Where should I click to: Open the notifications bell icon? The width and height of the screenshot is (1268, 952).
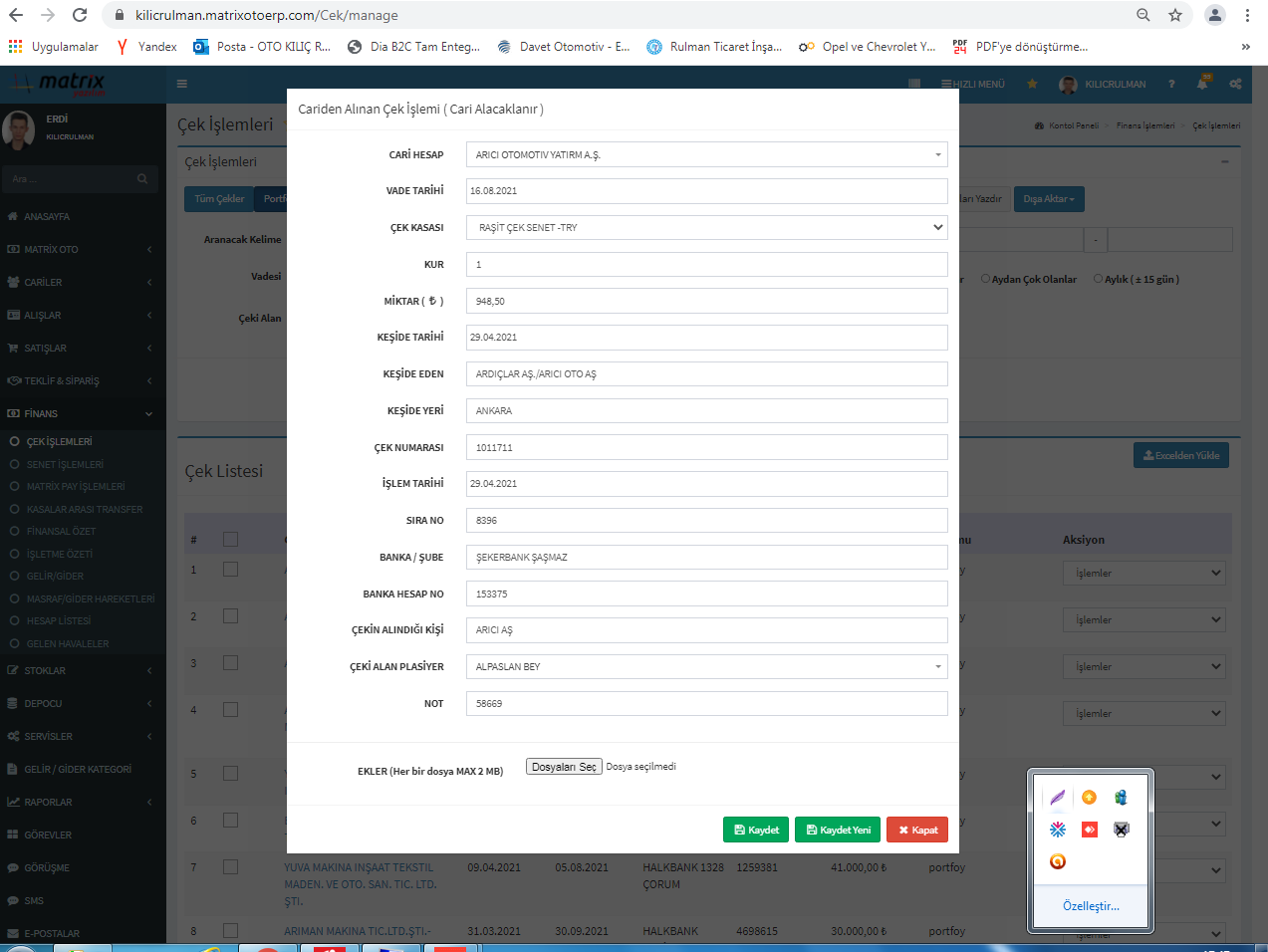pos(1202,85)
